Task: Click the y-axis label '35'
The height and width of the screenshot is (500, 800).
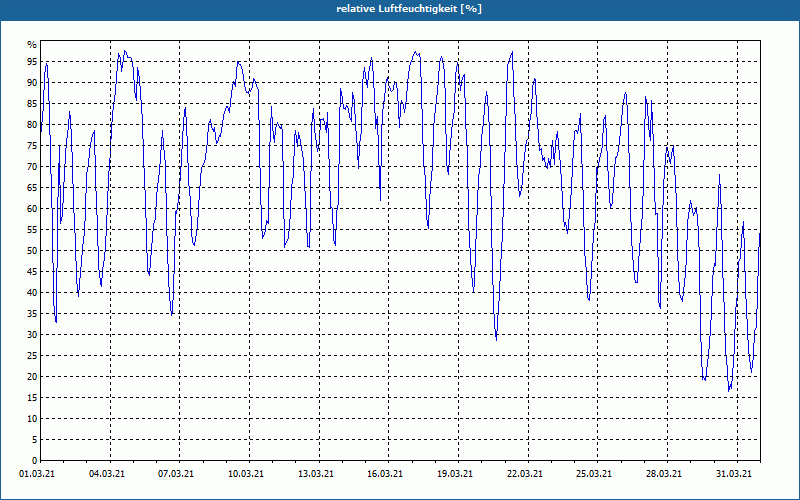Action: tap(32, 314)
